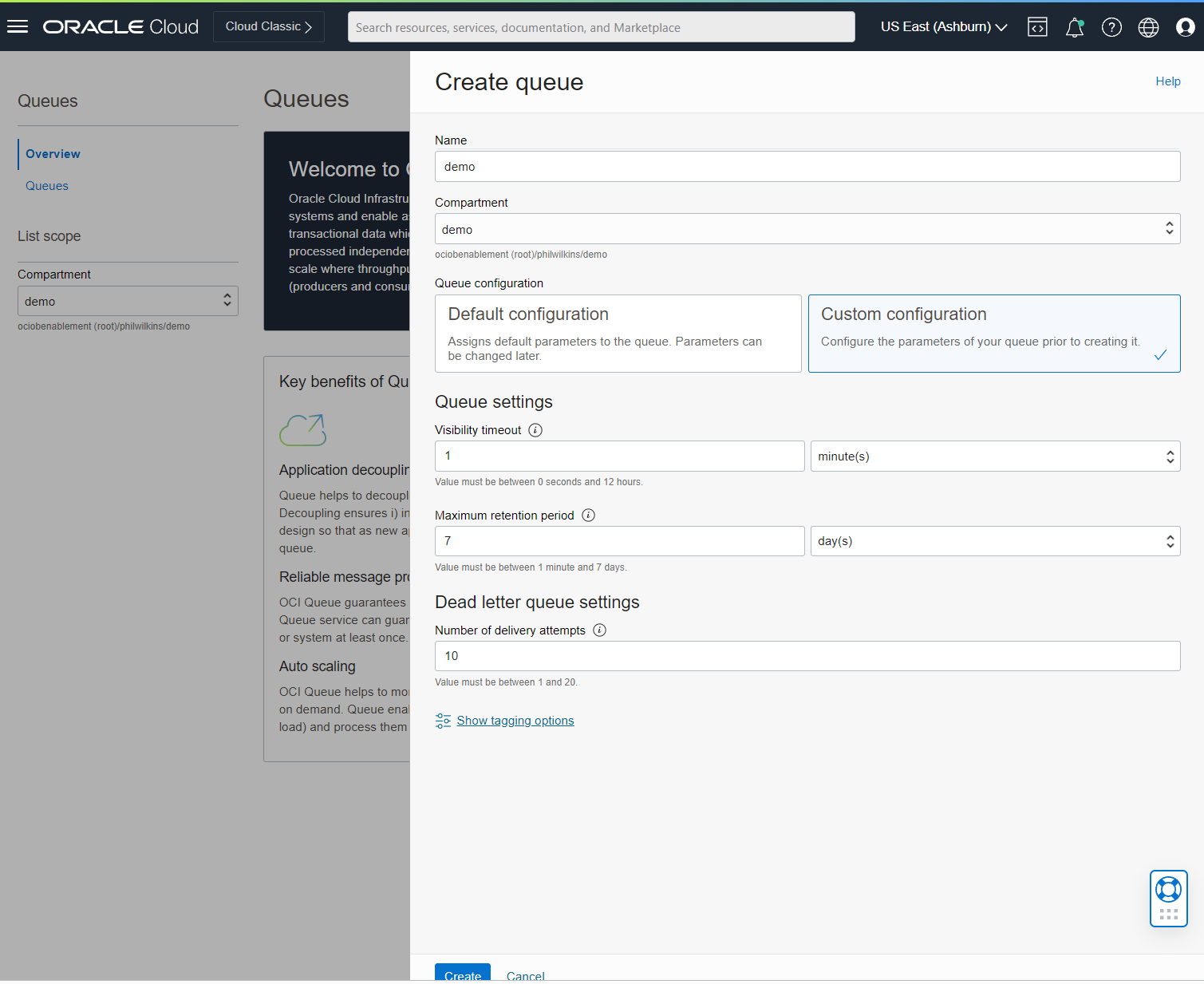Open the help question mark icon

(x=1111, y=26)
